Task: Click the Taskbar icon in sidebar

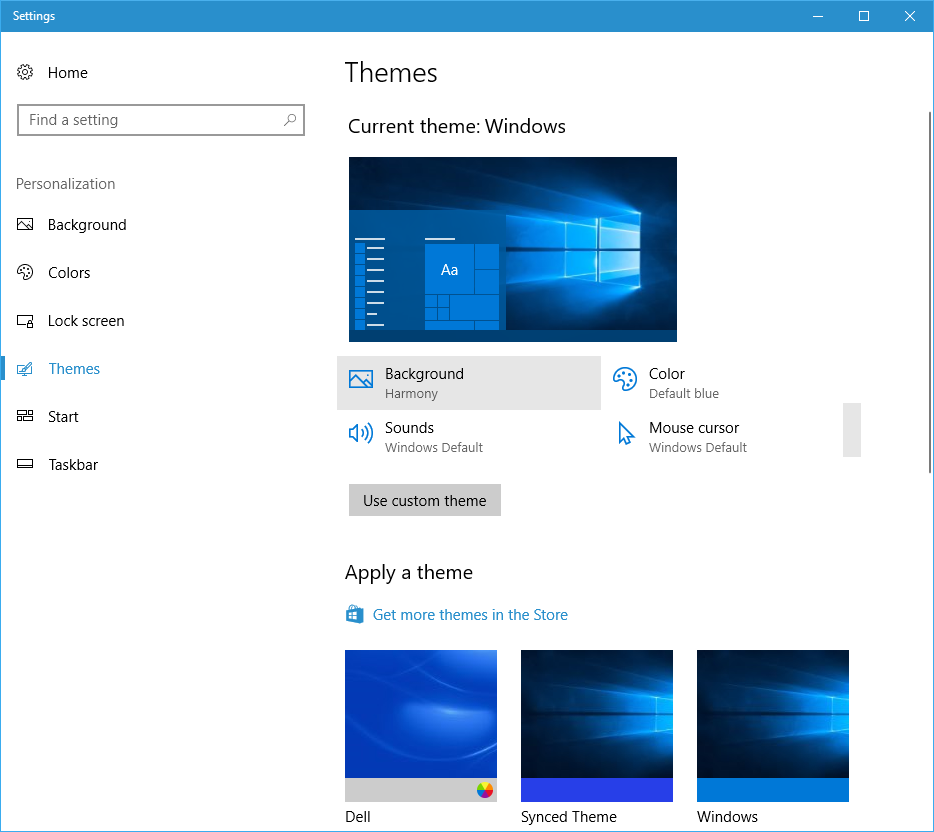Action: click(x=26, y=465)
